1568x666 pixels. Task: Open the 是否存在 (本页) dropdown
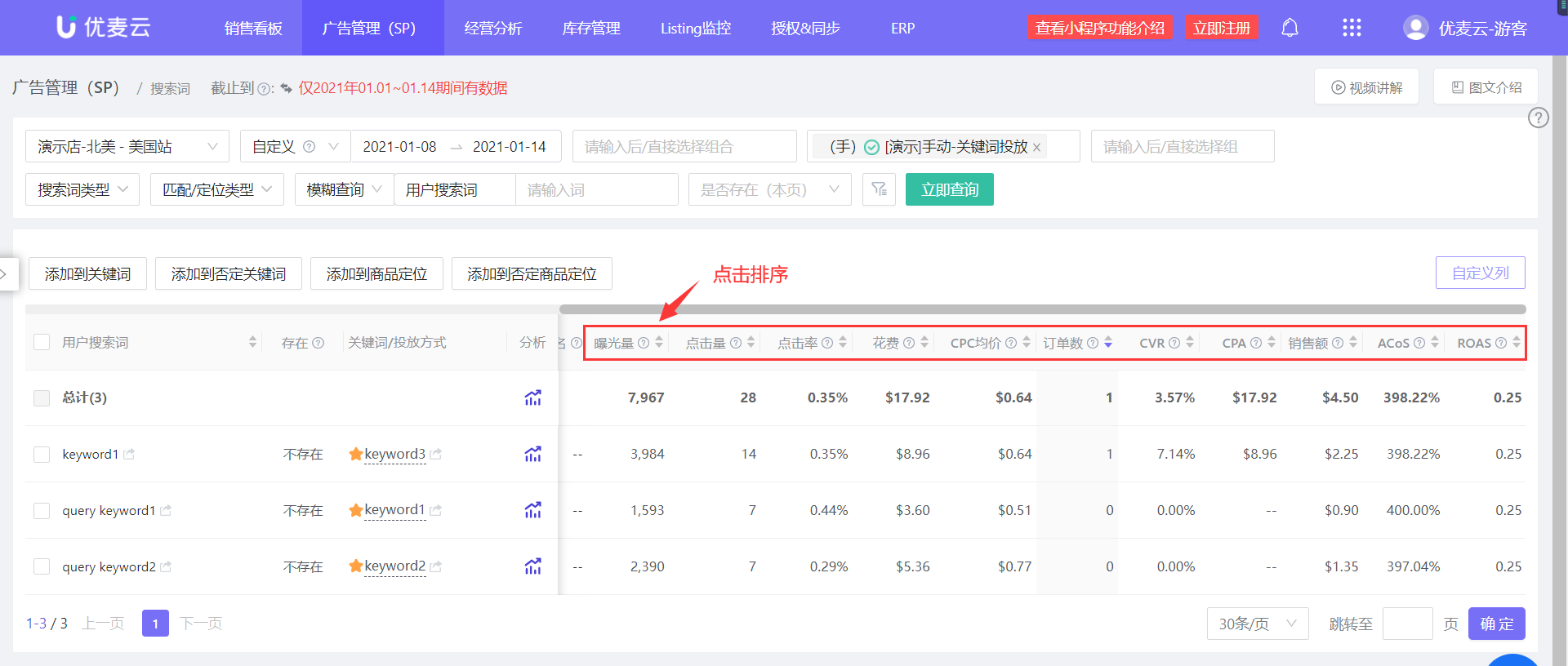pyautogui.click(x=770, y=189)
